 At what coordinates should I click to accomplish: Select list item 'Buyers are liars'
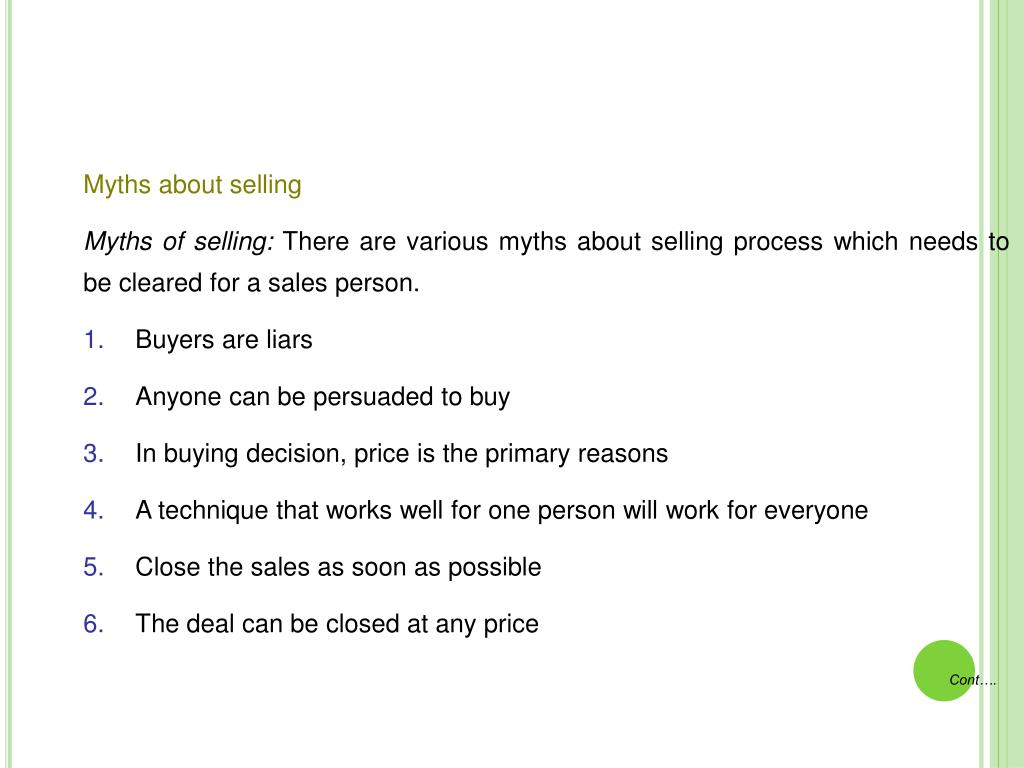tap(224, 340)
